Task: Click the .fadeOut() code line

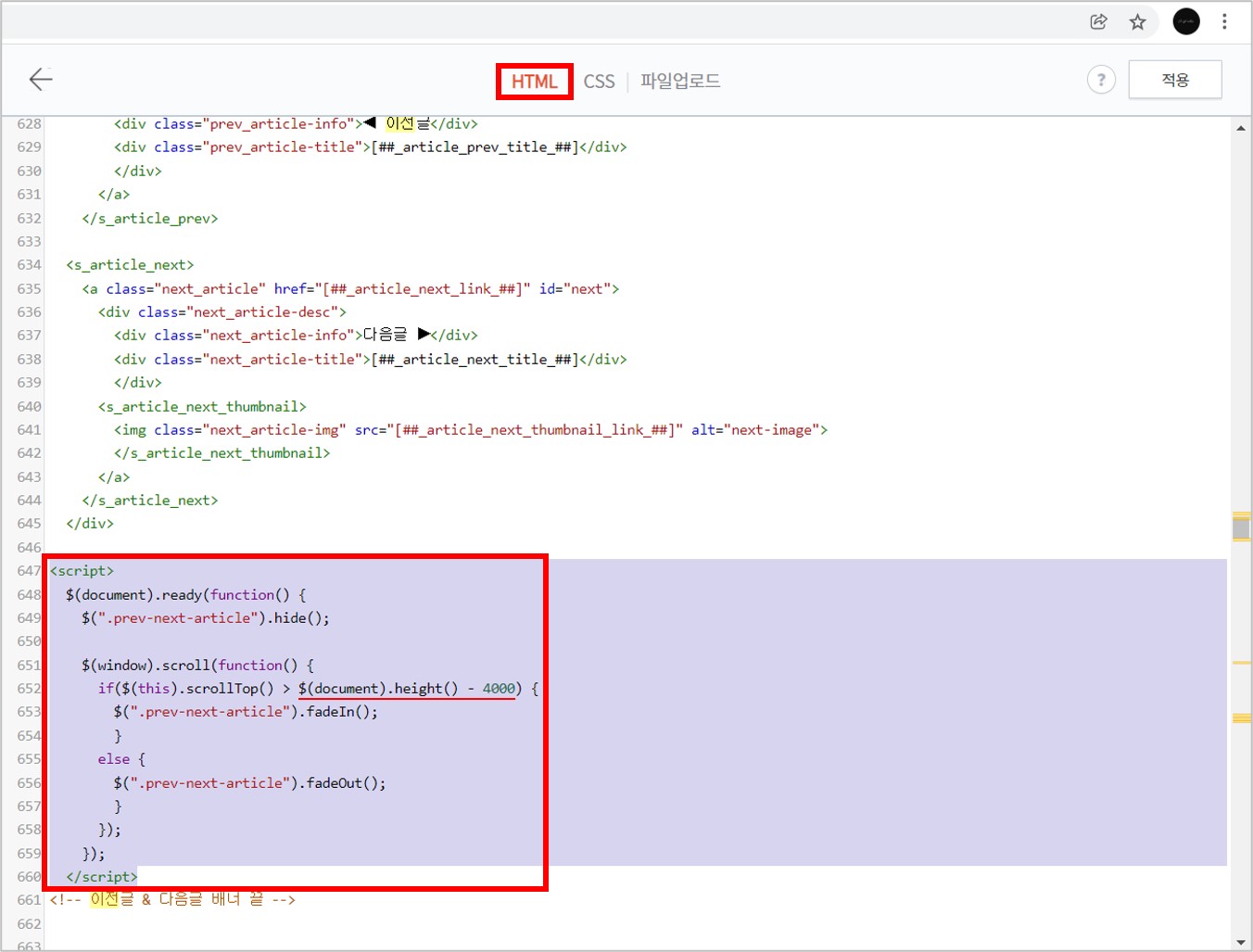Action: point(250,783)
